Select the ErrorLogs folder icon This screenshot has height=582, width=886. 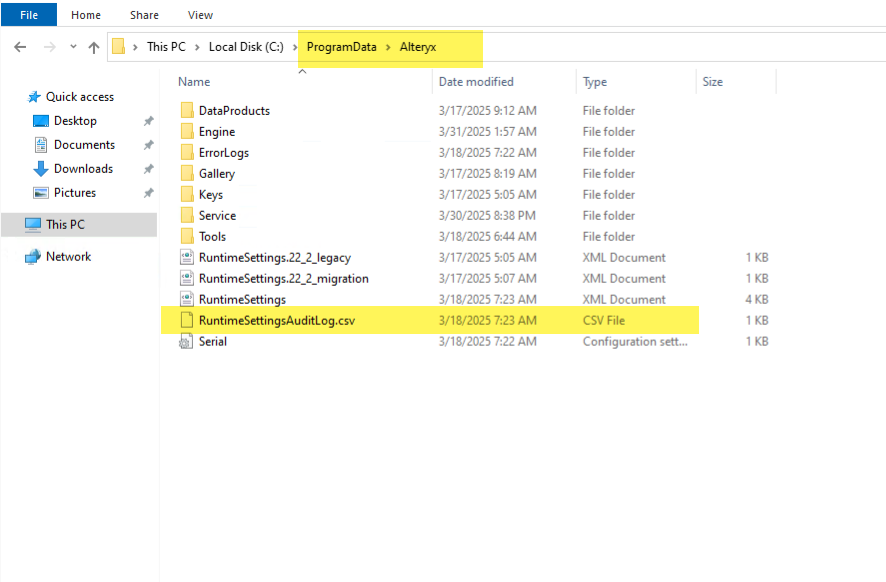[x=190, y=152]
